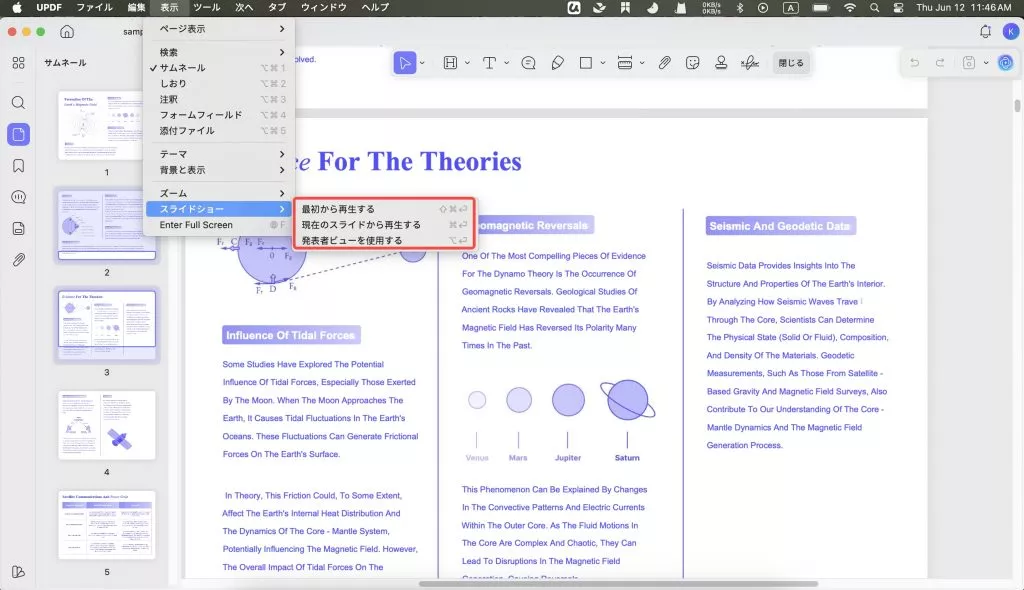The width and height of the screenshot is (1024, 590).
Task: Open the notifications bell
Action: click(x=985, y=31)
